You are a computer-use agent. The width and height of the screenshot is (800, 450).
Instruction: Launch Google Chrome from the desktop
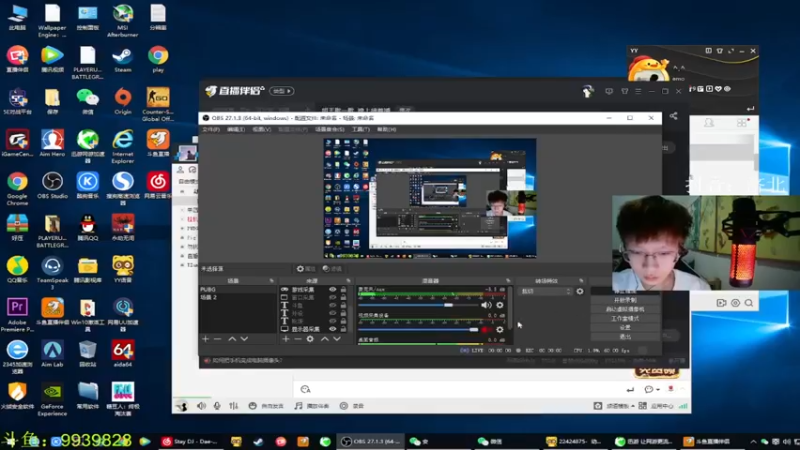click(x=17, y=189)
